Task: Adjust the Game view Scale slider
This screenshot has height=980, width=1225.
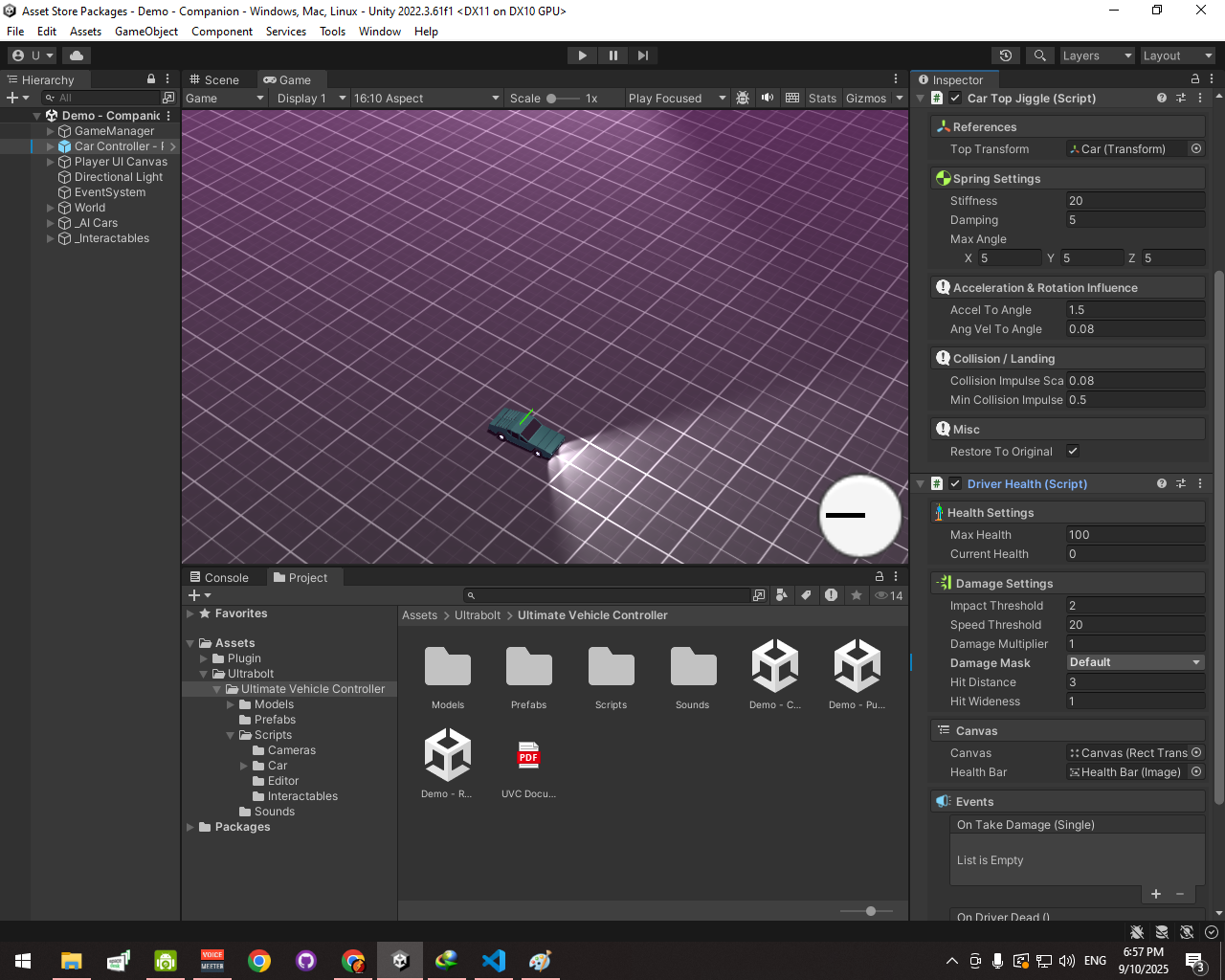Action: (x=563, y=98)
